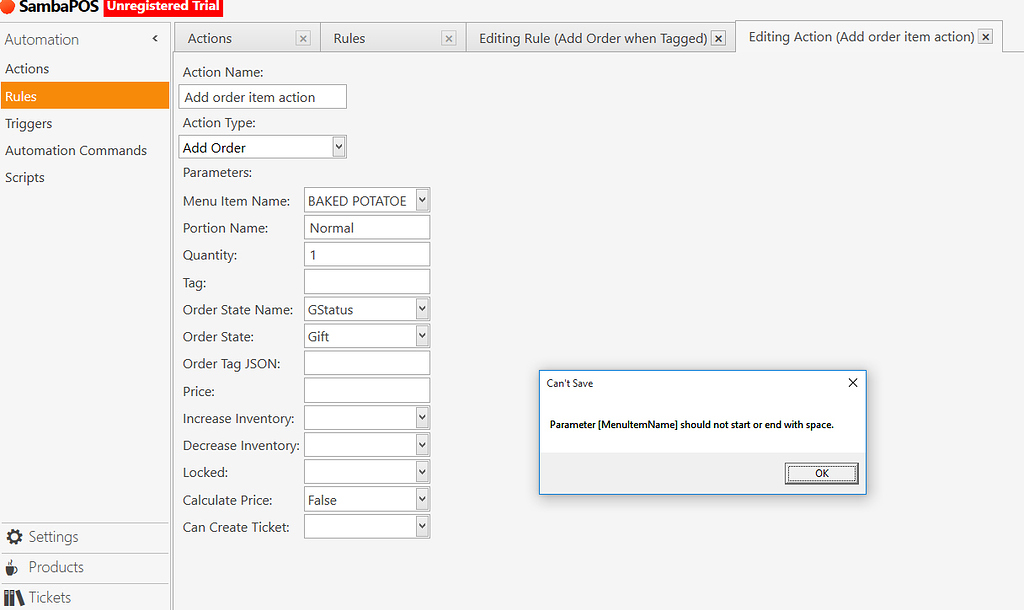
Task: Open the Calculate Price dropdown
Action: [421, 498]
